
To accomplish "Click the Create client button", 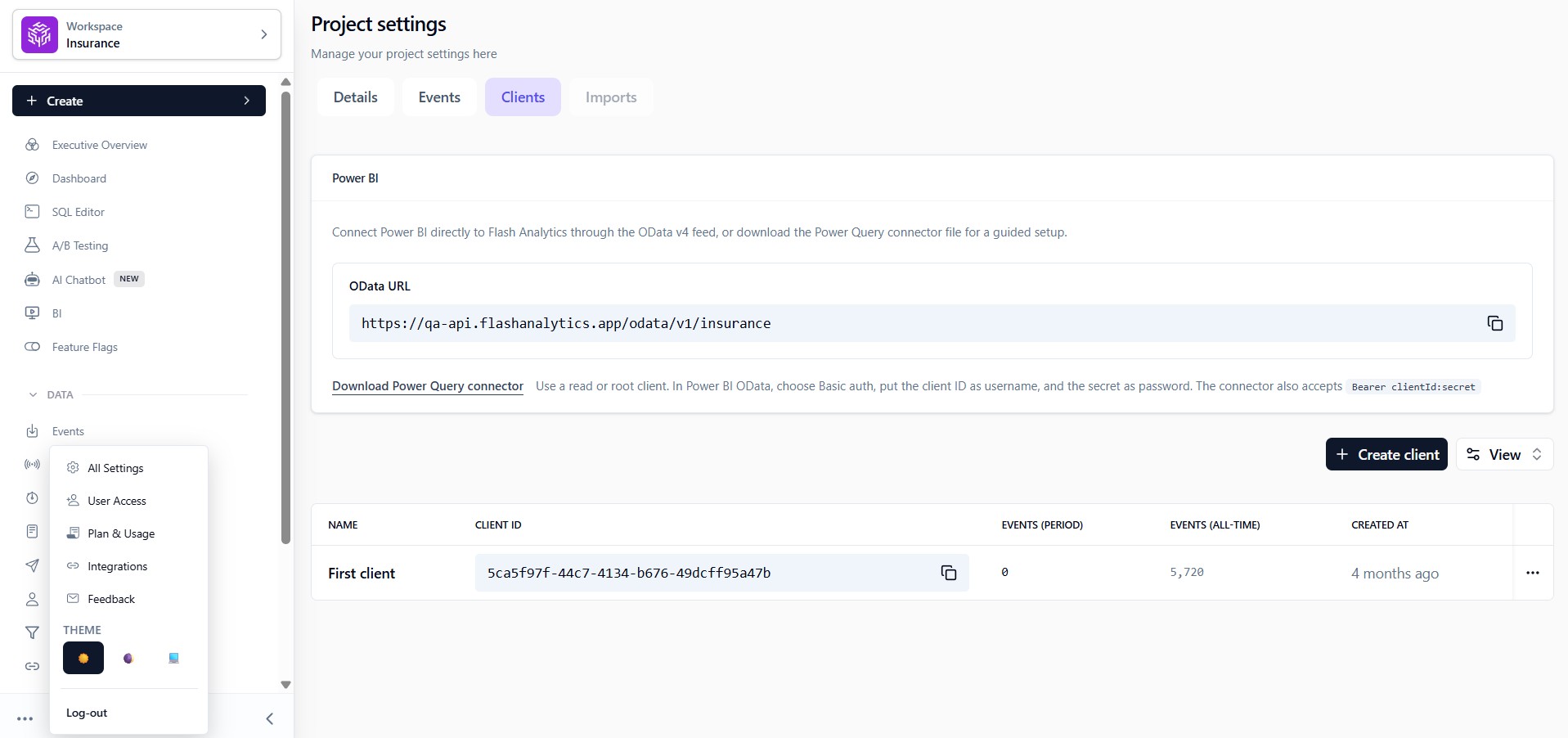I will (x=1386, y=454).
